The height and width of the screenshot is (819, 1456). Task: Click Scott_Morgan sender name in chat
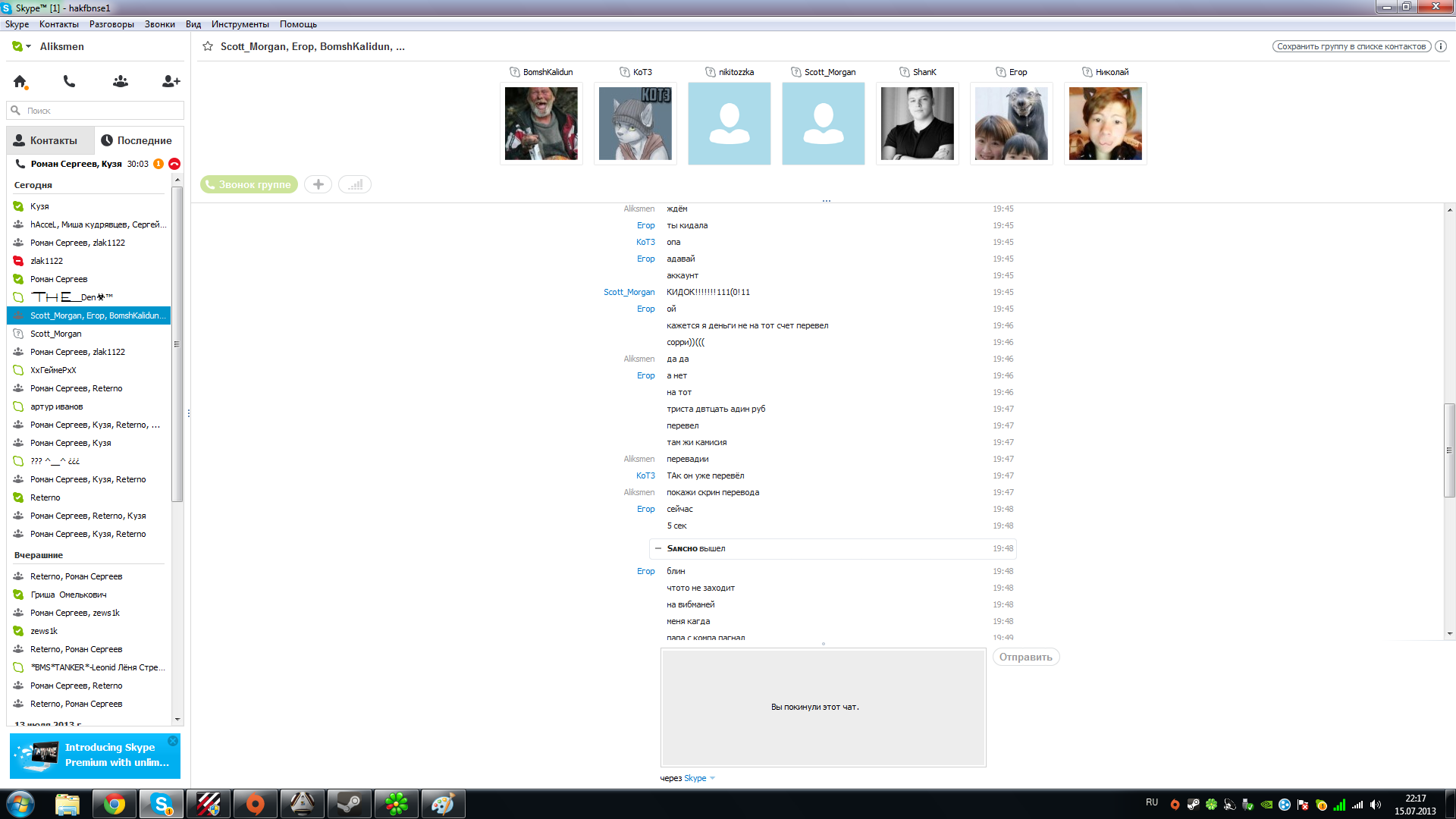(x=629, y=292)
